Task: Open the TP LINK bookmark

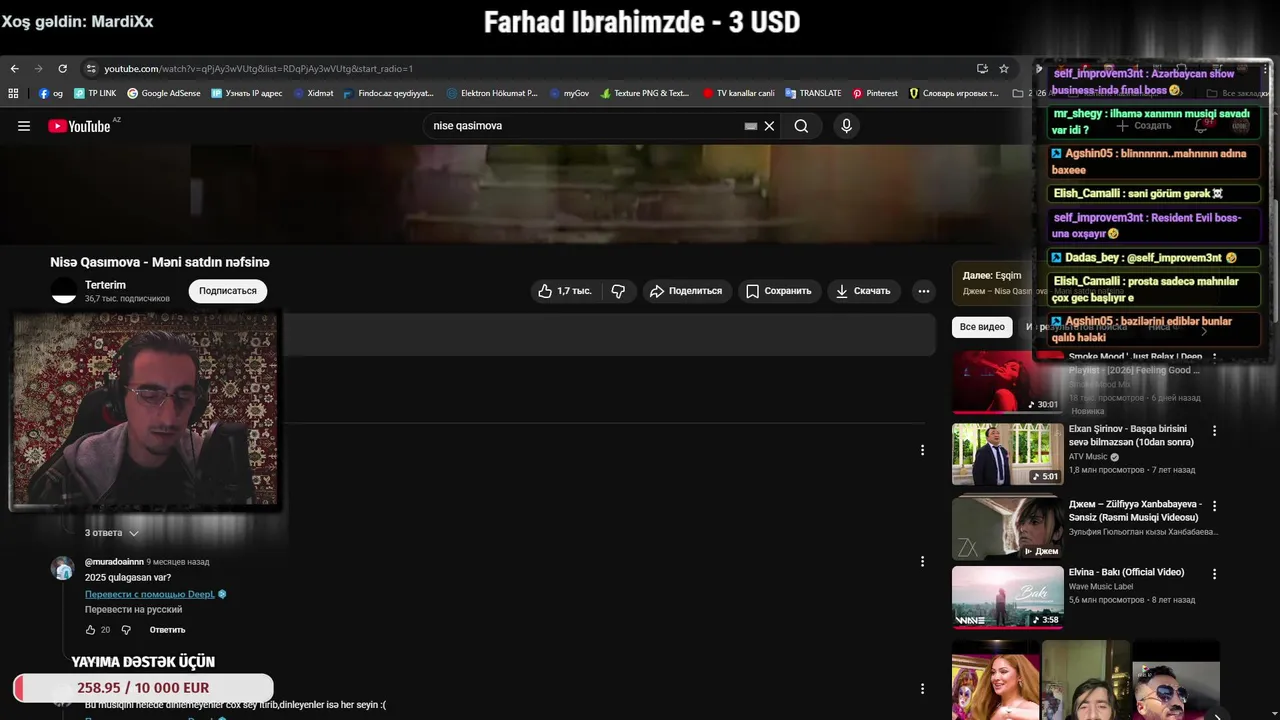Action: (95, 93)
